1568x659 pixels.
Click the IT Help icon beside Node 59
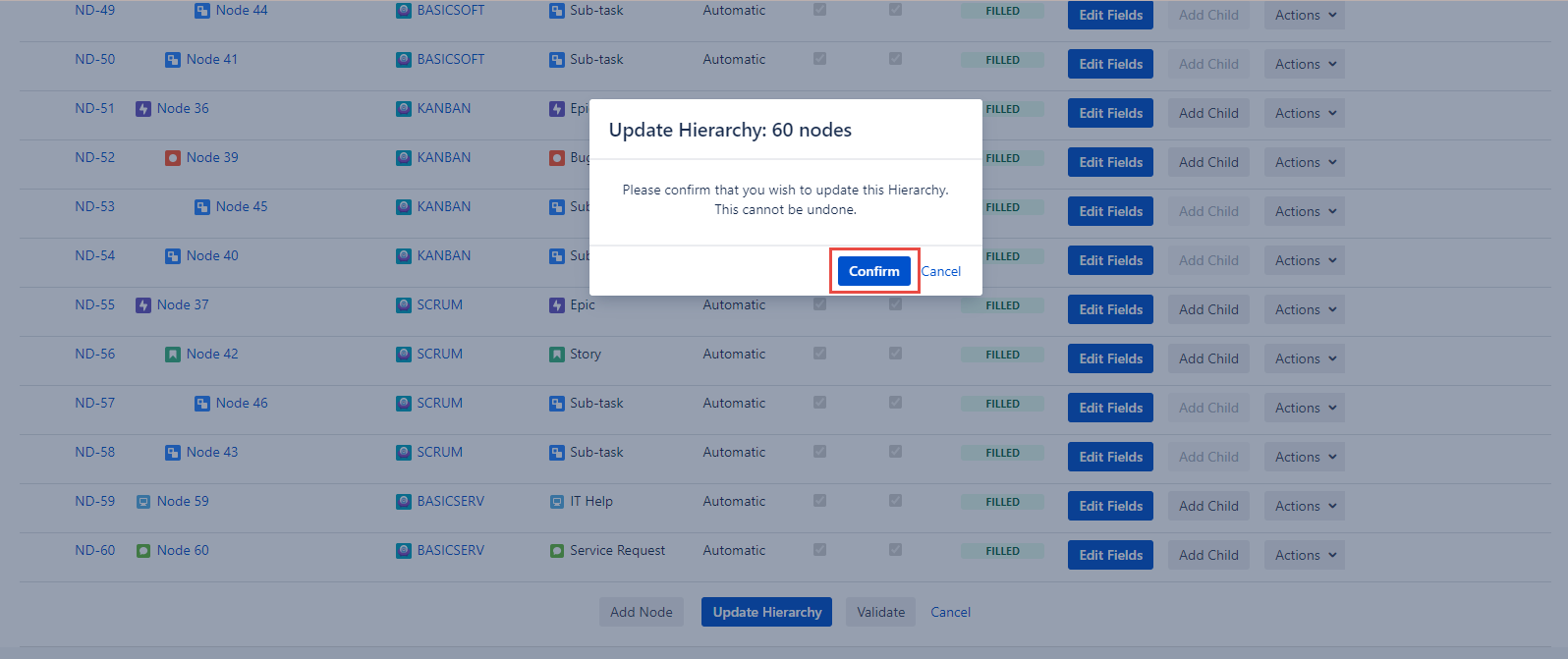point(143,502)
